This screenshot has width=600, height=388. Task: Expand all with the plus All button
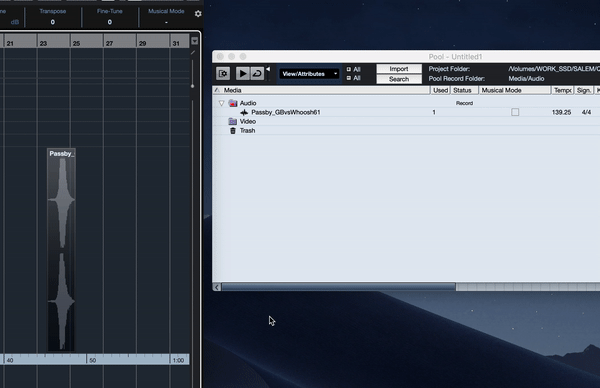click(354, 69)
